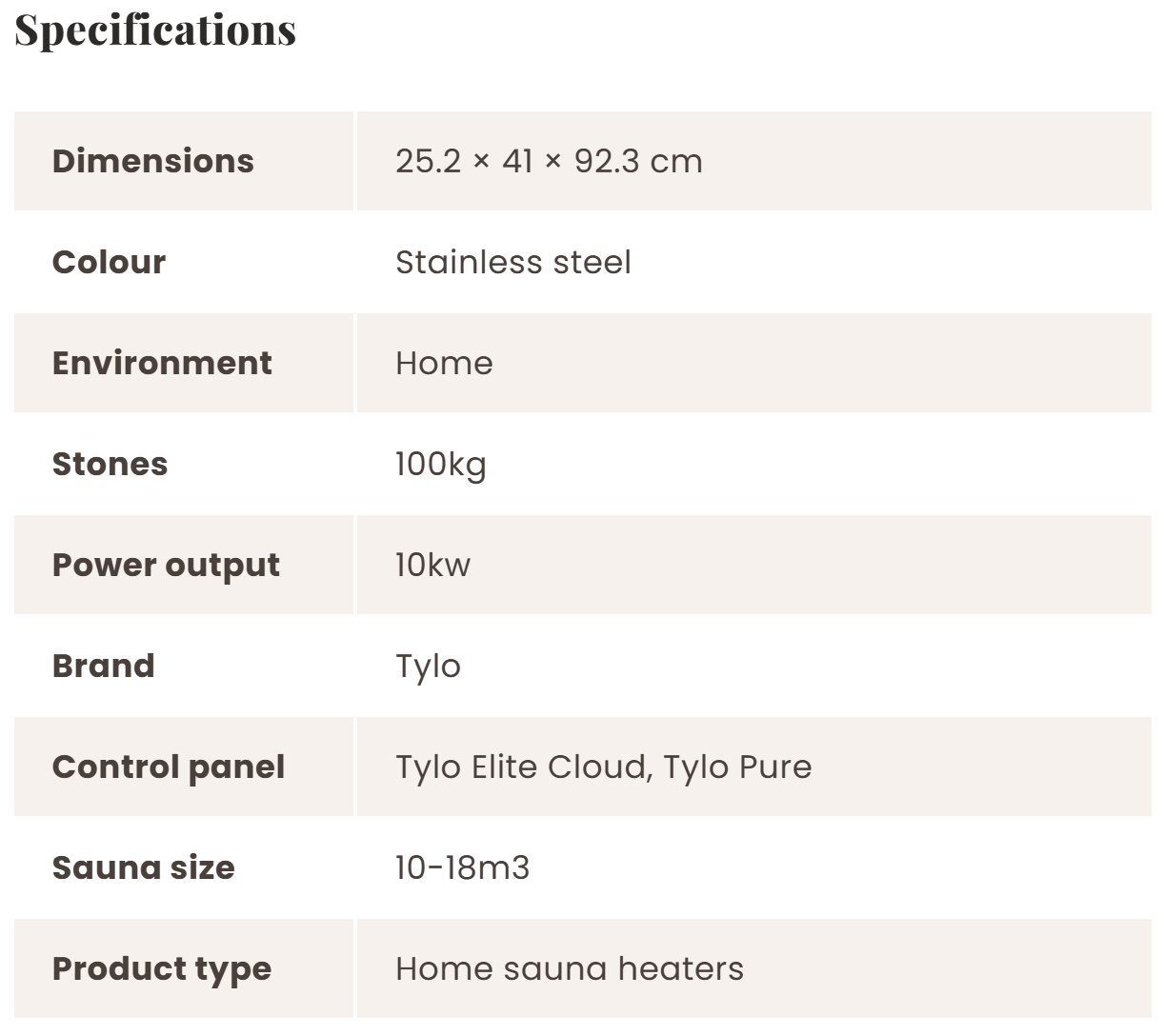
Task: Click the Tylo brand value
Action: (428, 666)
